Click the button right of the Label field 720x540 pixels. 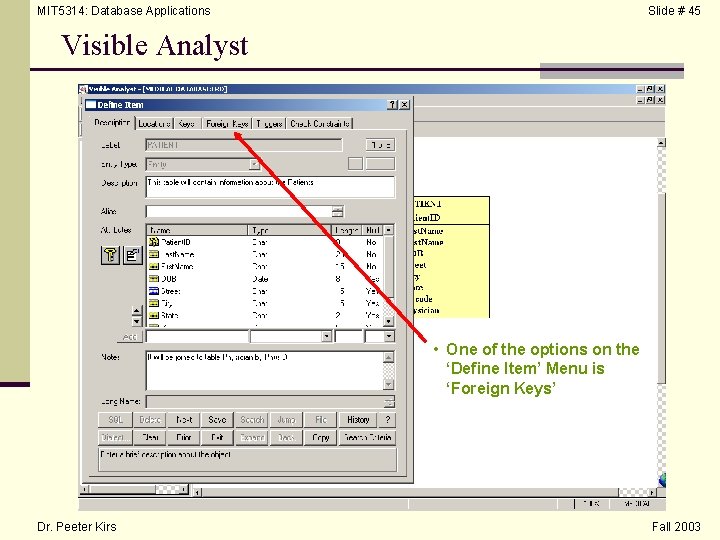pyautogui.click(x=380, y=145)
